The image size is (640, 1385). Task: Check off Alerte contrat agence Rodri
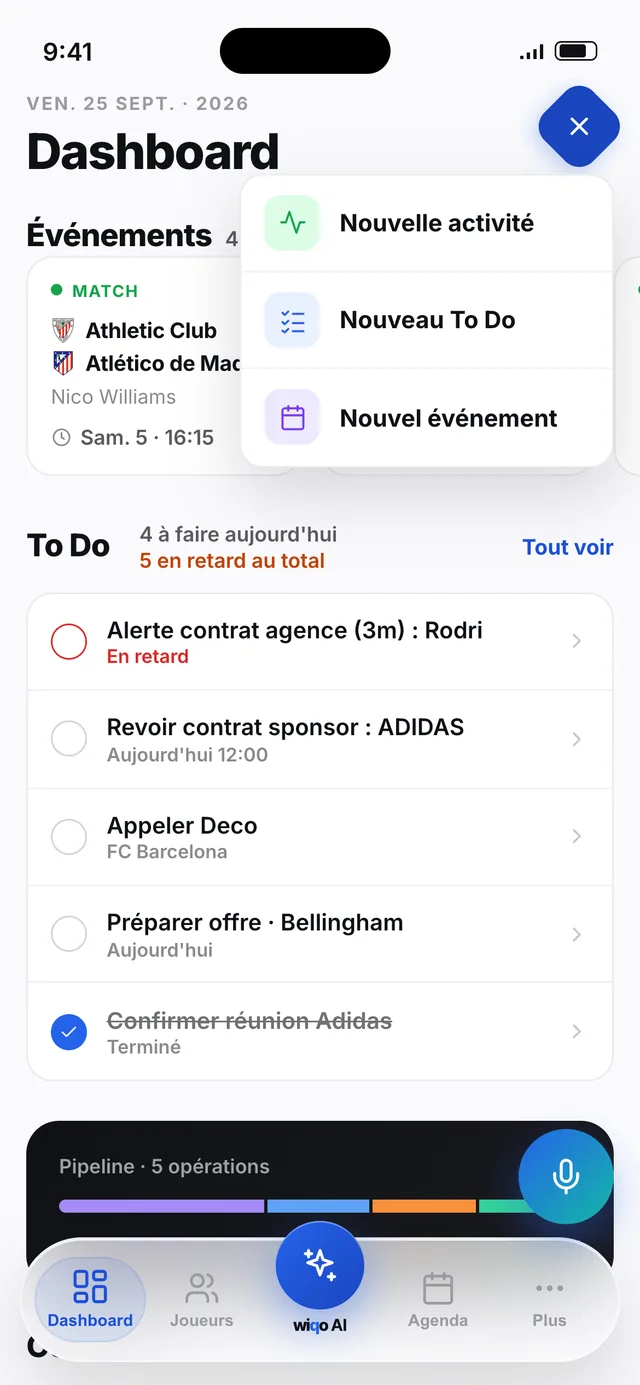point(69,642)
